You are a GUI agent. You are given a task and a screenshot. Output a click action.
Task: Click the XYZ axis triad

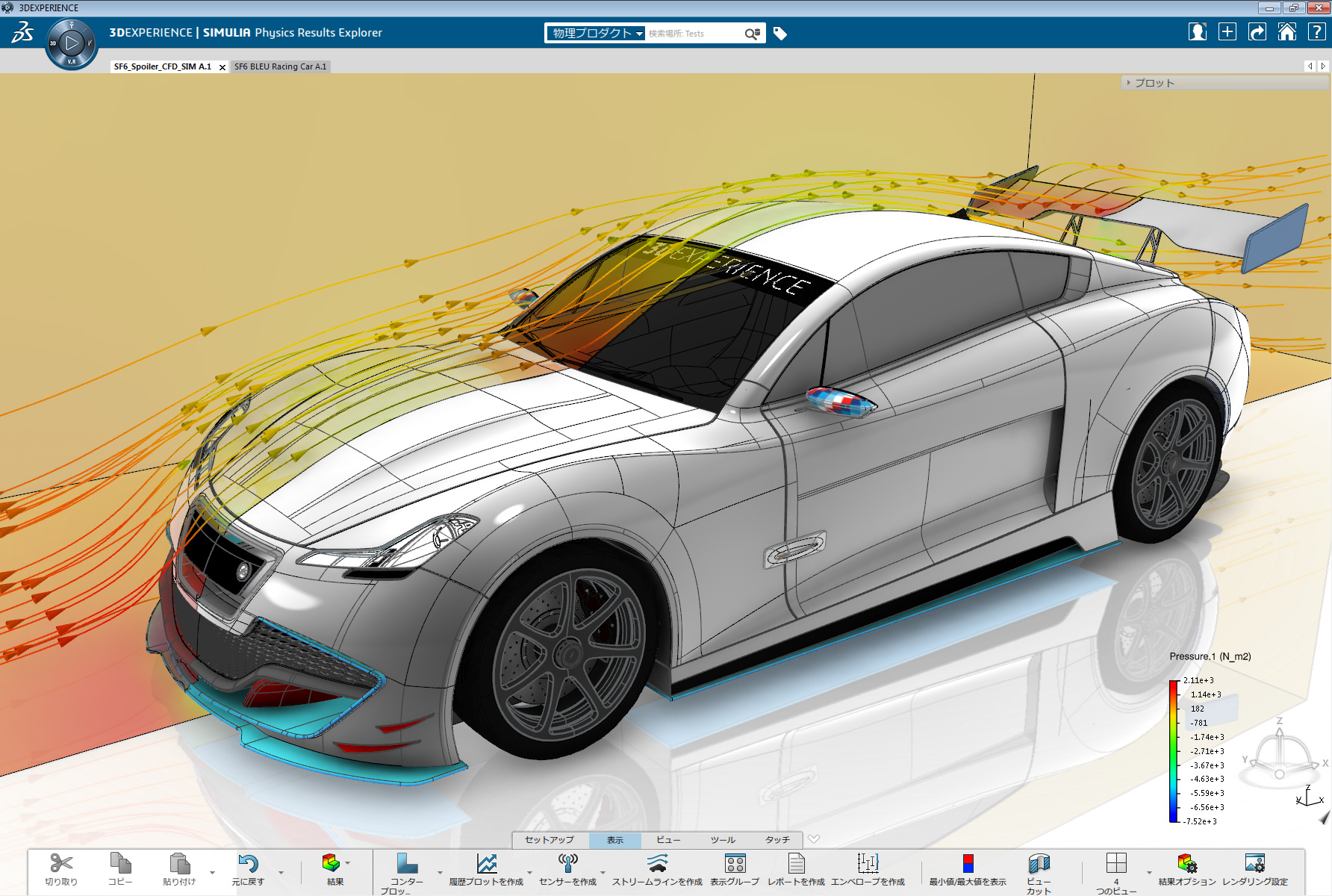tap(1310, 796)
